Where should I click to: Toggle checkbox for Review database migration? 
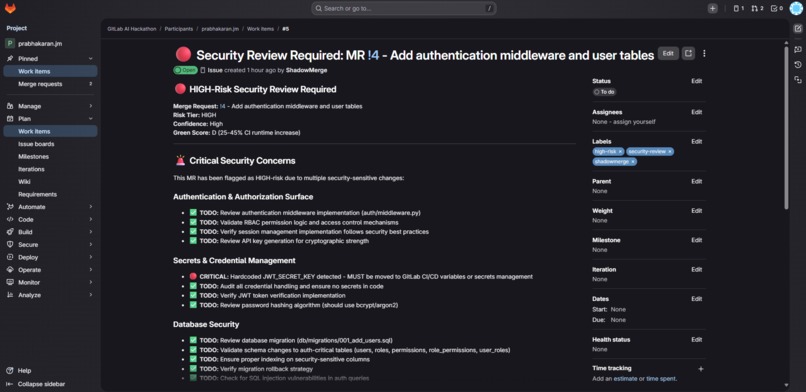193,340
